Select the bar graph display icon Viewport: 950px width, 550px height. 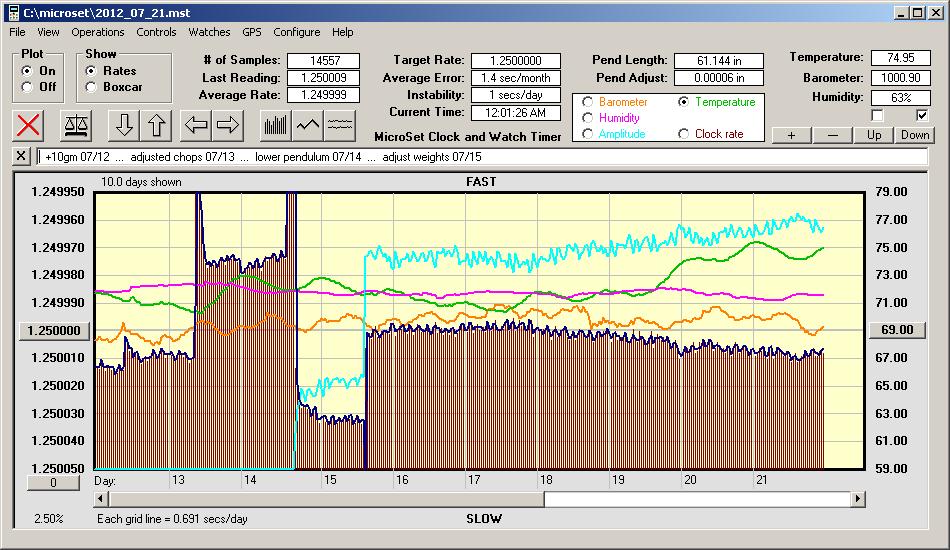[x=276, y=125]
